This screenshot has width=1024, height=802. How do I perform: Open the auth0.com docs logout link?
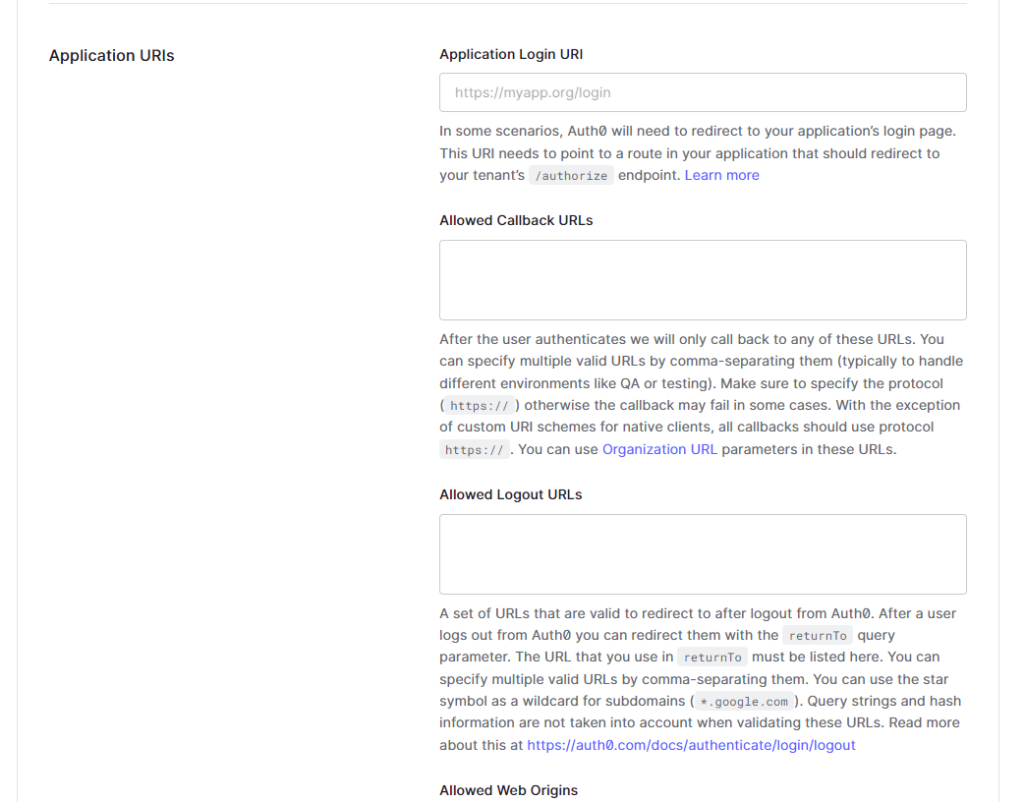pos(691,745)
